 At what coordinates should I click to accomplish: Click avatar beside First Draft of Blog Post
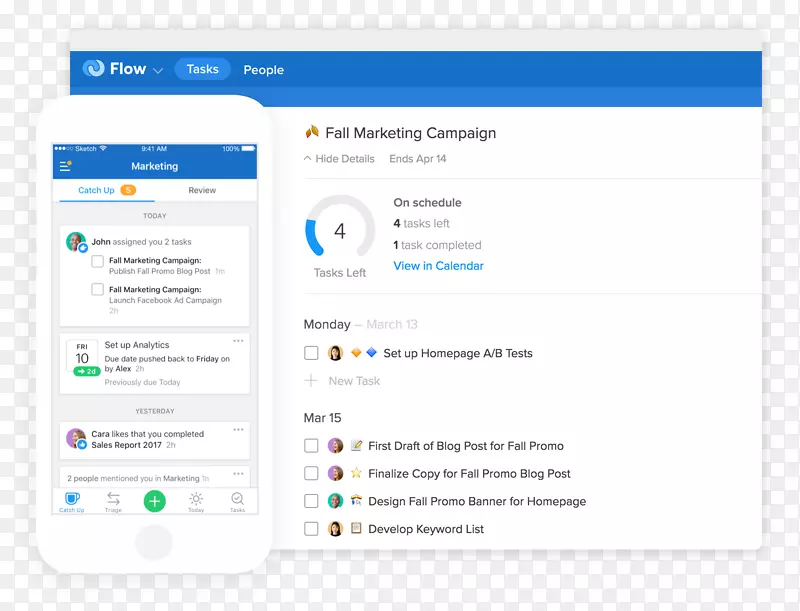(x=335, y=446)
